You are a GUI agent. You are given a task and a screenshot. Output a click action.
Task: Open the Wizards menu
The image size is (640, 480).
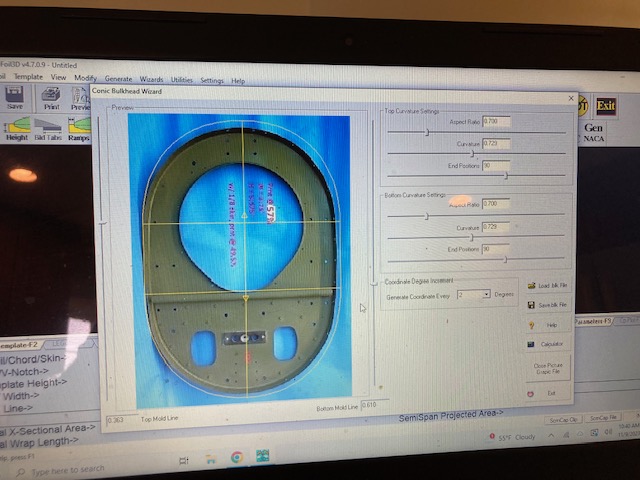[x=151, y=78]
